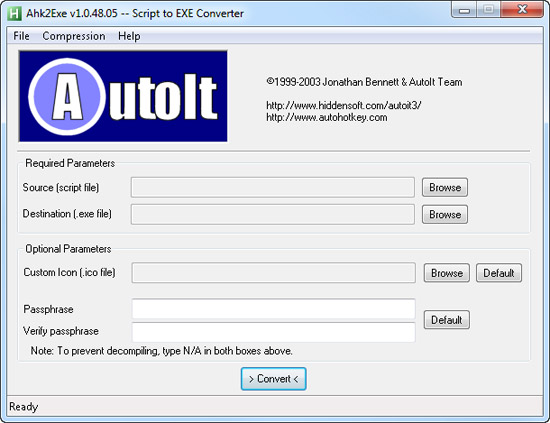Open the Compression menu
The height and width of the screenshot is (423, 550).
[74, 36]
